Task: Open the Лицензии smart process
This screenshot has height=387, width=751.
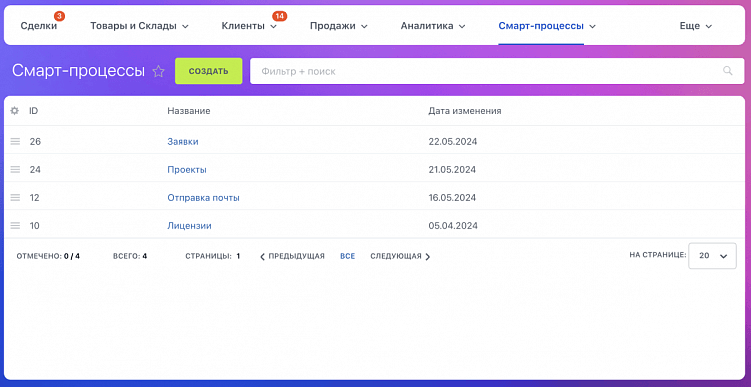Action: click(x=189, y=226)
